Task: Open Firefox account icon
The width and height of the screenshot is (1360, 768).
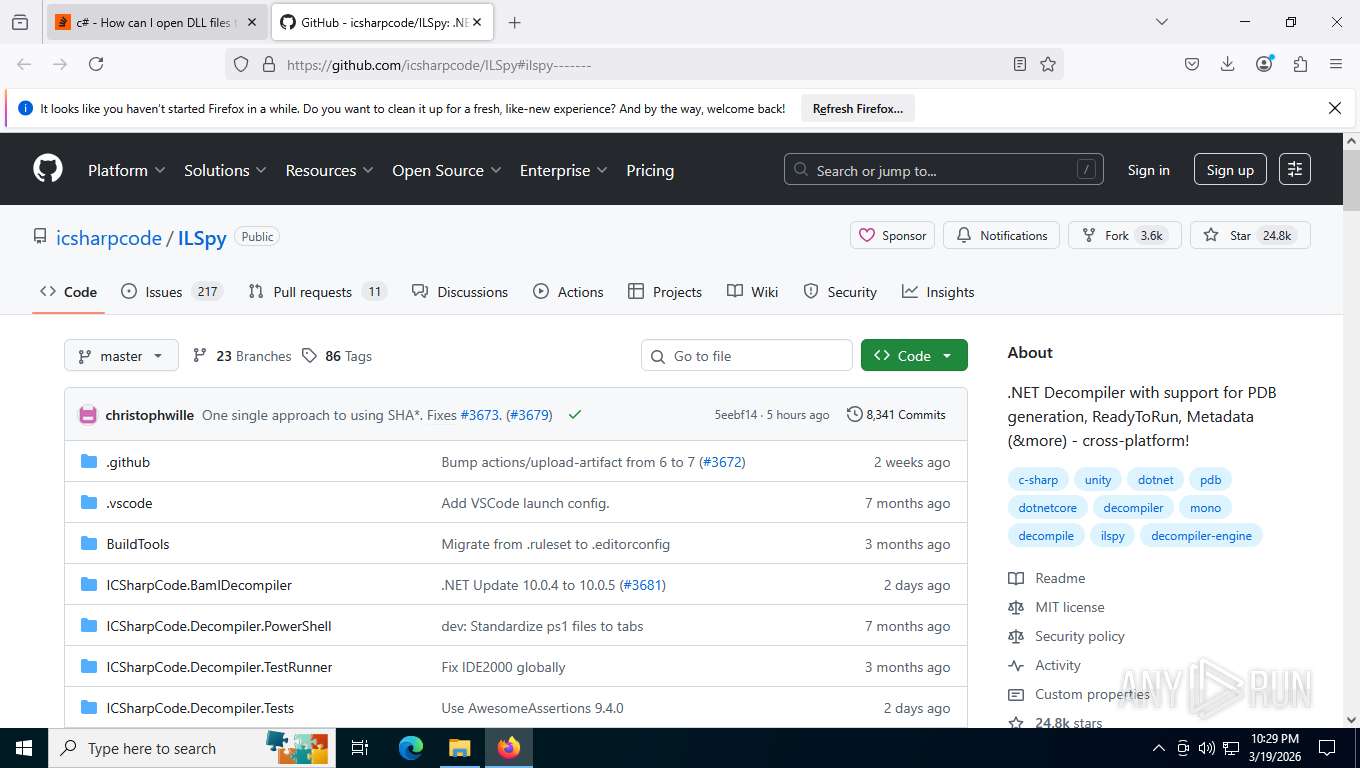Action: (x=1264, y=64)
